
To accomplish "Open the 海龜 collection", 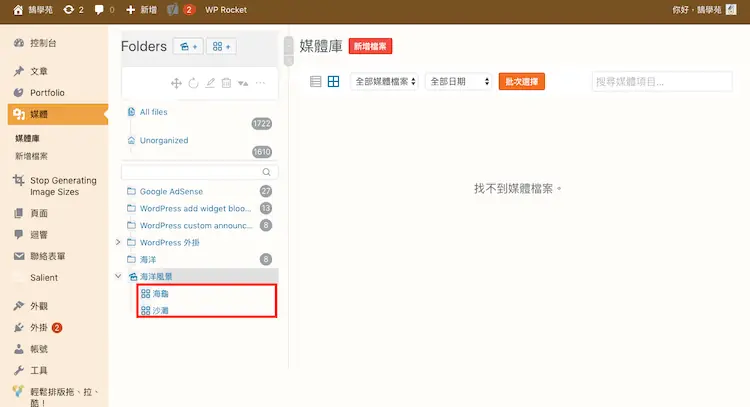I will [x=160, y=294].
